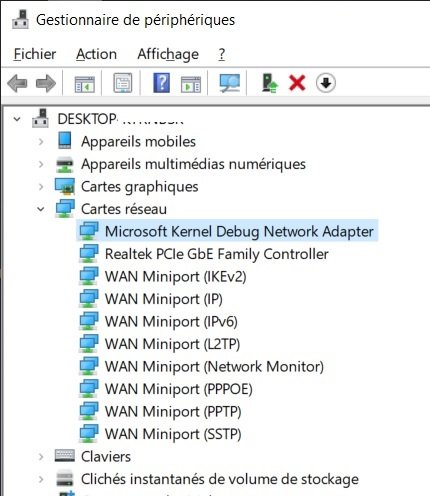Viewport: 430px width, 496px height.
Task: Click the properties sheet toolbar icon
Action: (123, 83)
